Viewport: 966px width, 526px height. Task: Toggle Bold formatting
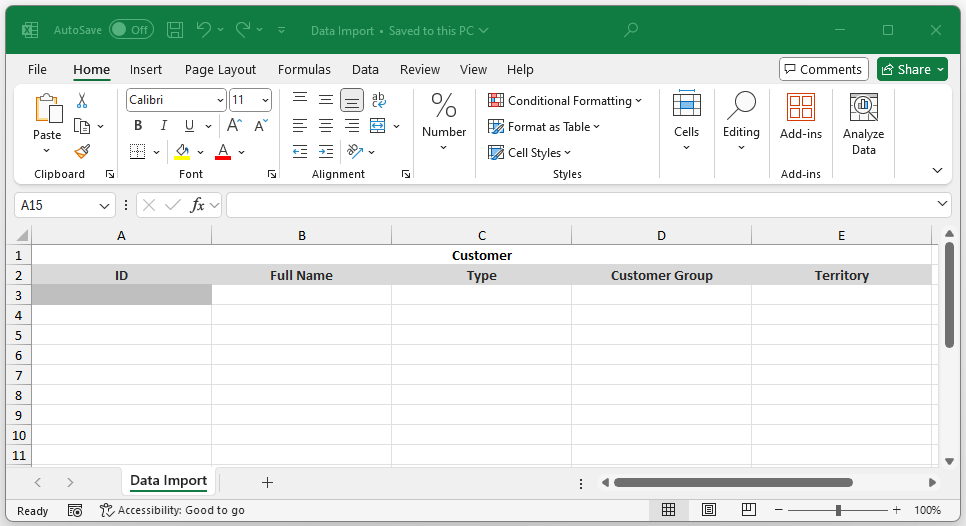(x=138, y=126)
